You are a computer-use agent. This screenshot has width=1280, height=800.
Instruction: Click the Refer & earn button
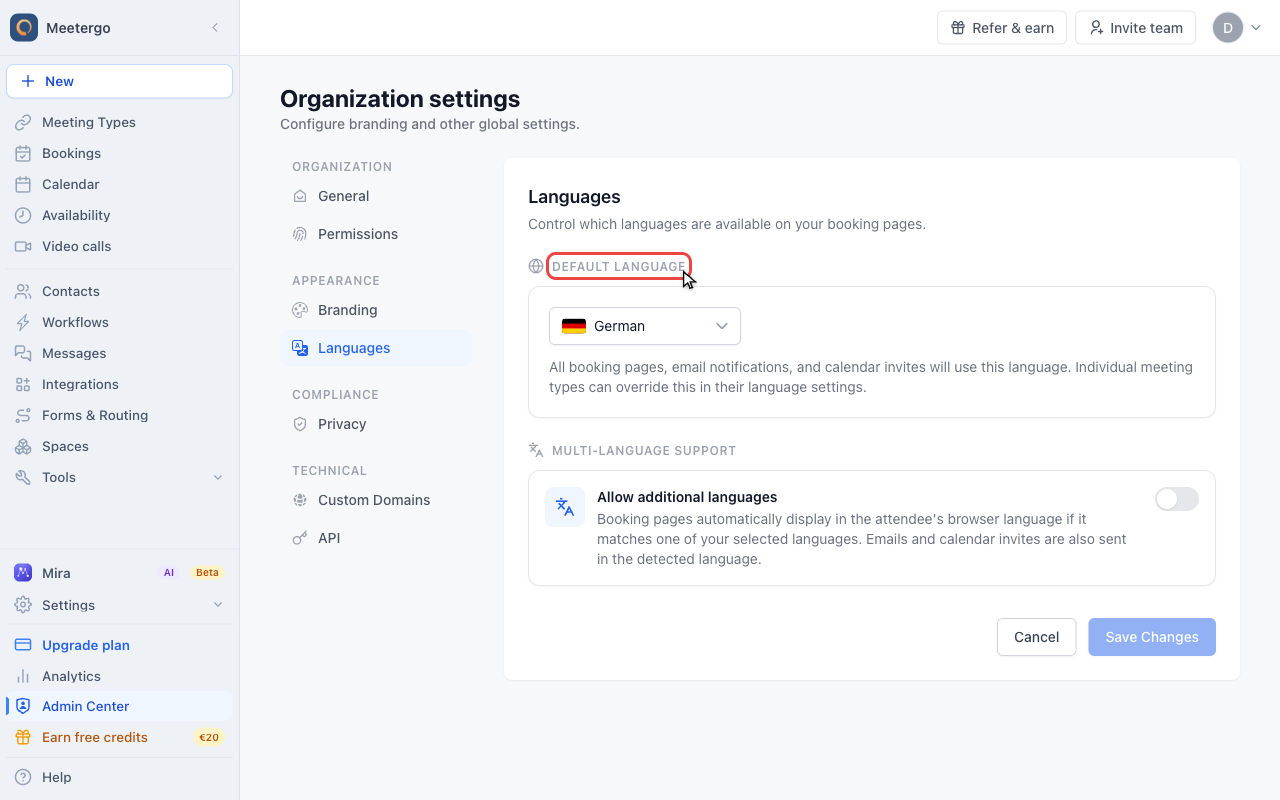click(x=1002, y=28)
